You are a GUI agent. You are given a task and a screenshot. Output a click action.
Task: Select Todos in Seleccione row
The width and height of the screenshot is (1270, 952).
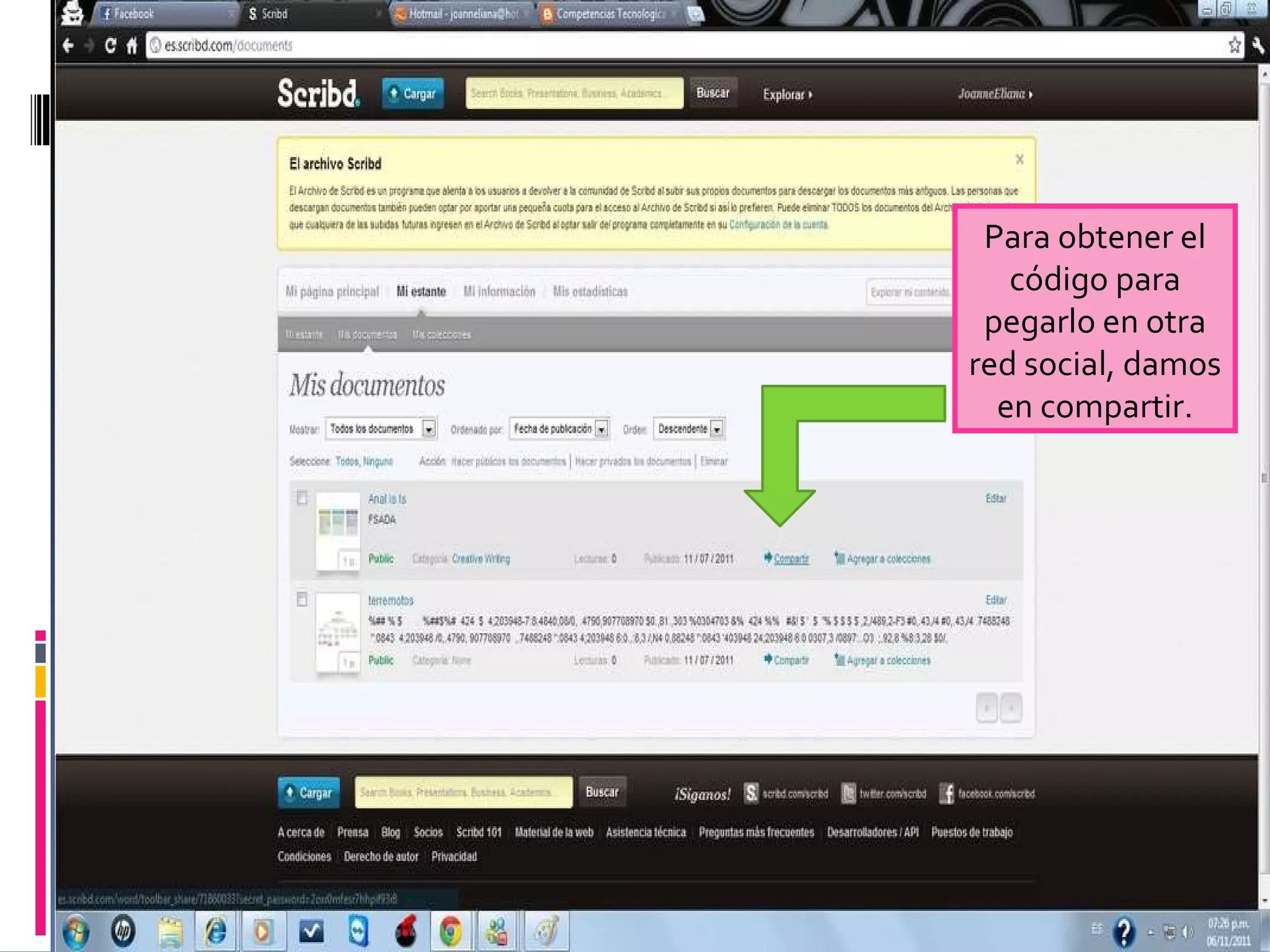347,461
